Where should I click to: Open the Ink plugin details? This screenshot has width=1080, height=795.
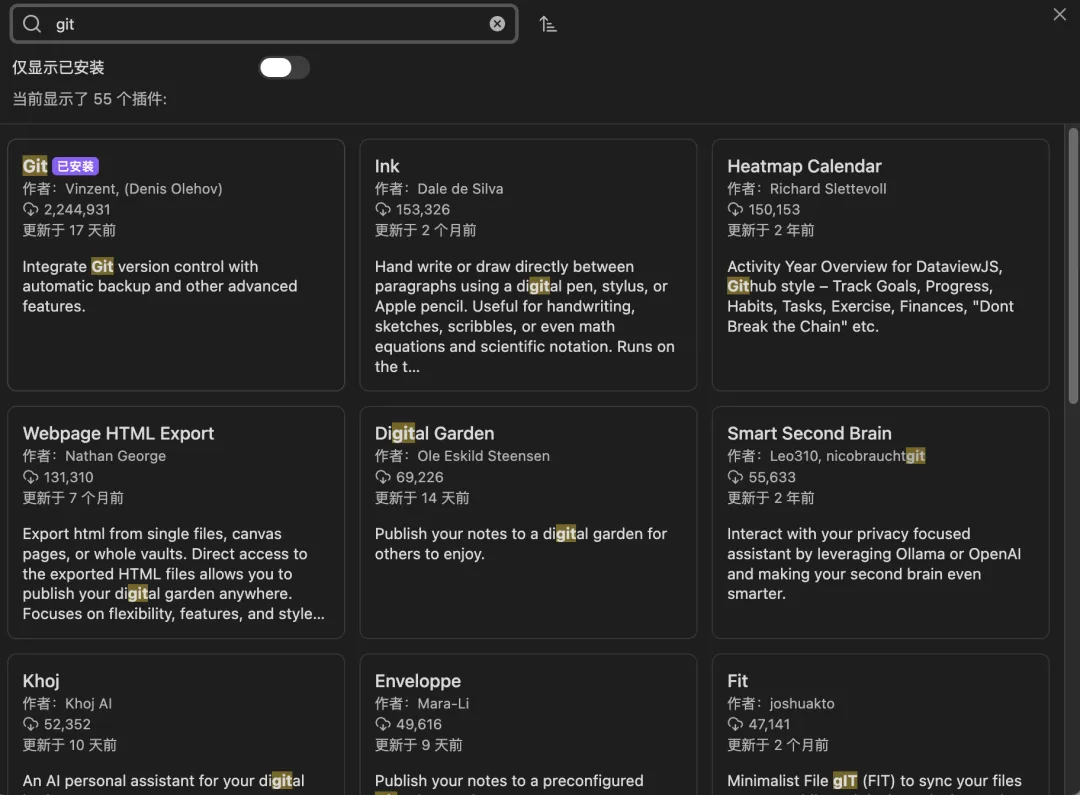[x=528, y=264]
